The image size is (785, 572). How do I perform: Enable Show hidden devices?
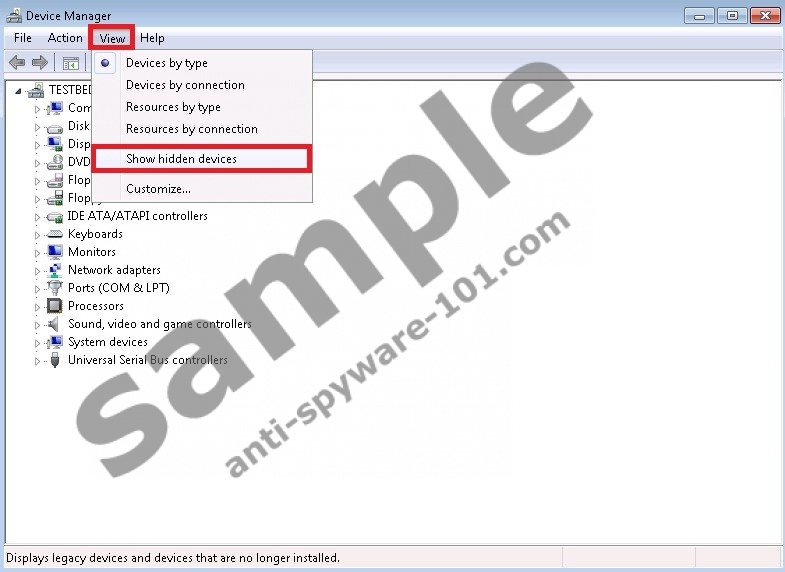tap(181, 159)
